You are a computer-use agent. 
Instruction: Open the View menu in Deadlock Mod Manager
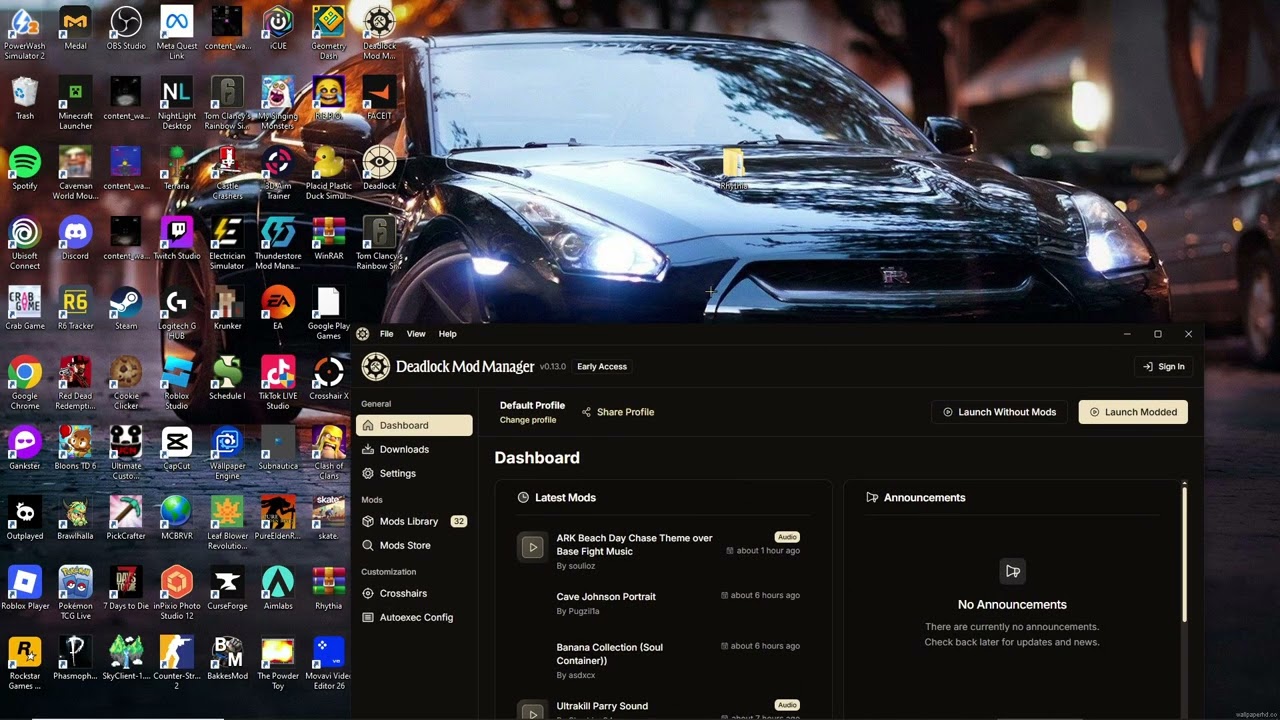click(x=416, y=334)
